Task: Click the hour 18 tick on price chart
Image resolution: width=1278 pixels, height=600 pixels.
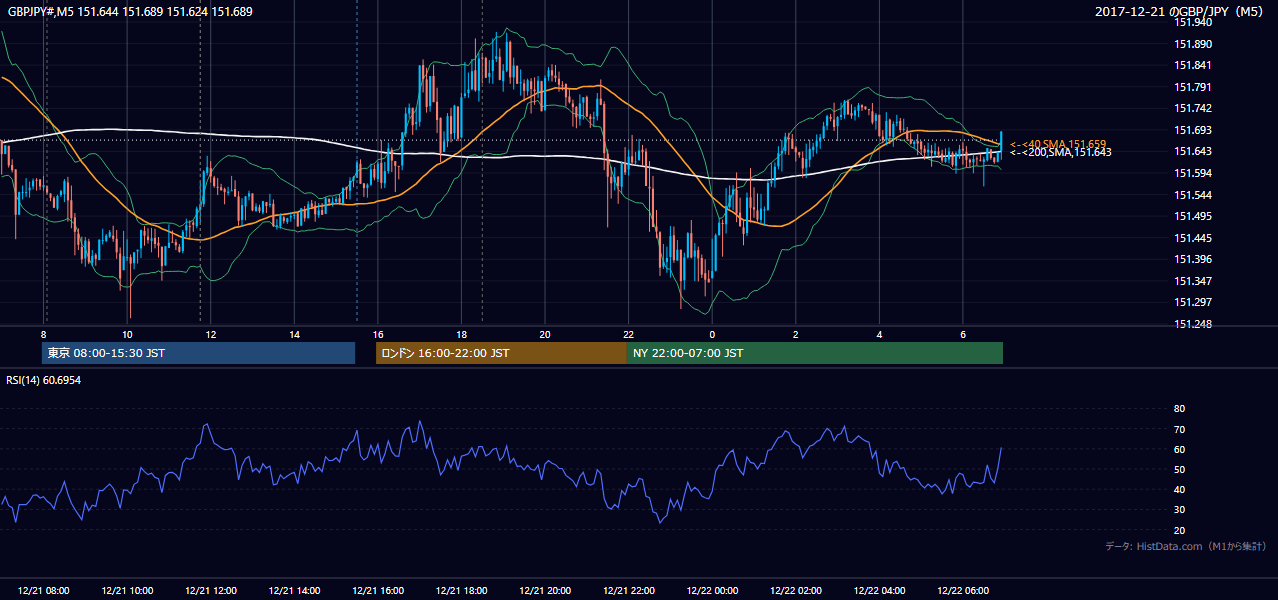Action: coord(461,334)
